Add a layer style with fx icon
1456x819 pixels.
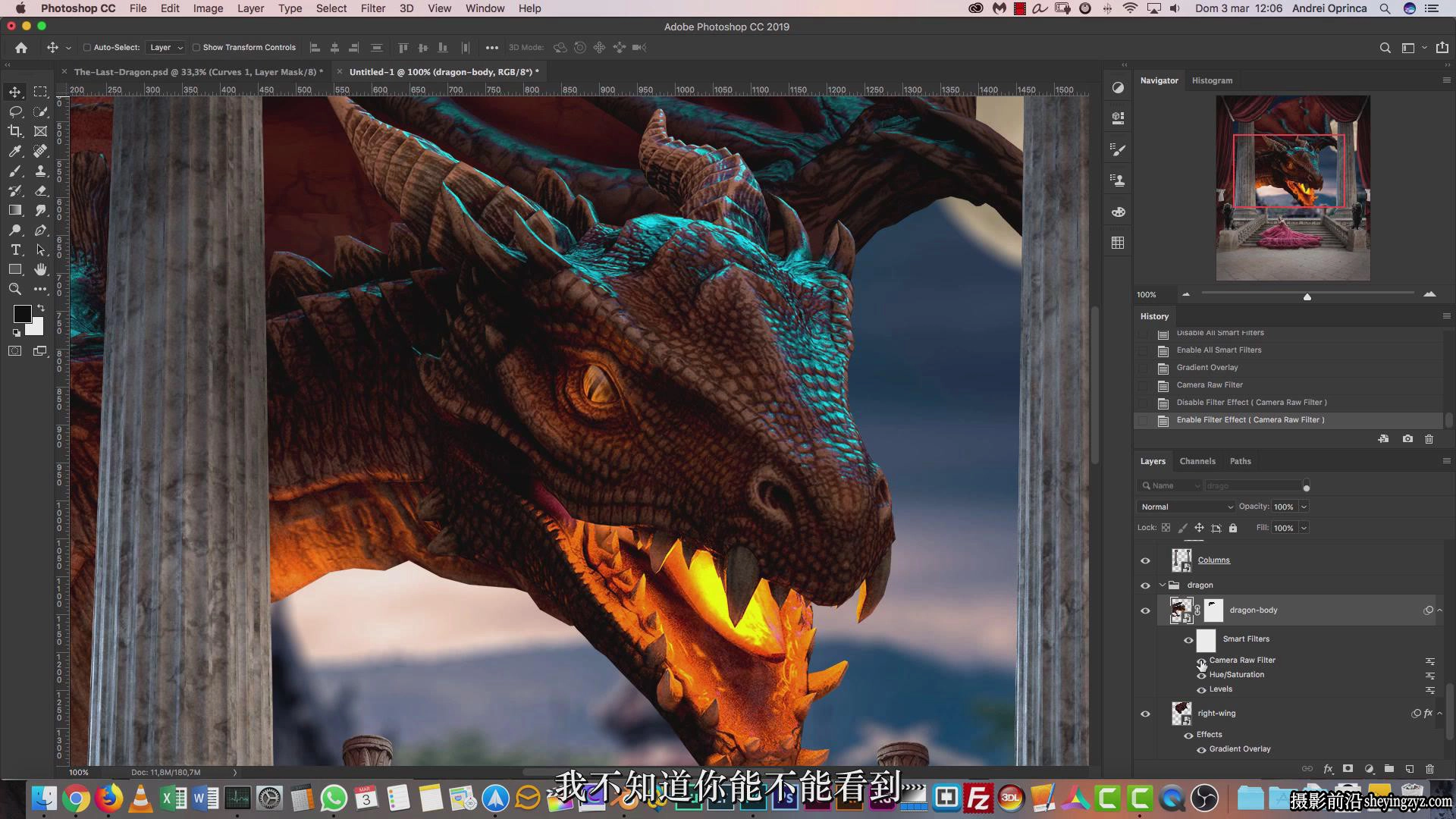1328,769
